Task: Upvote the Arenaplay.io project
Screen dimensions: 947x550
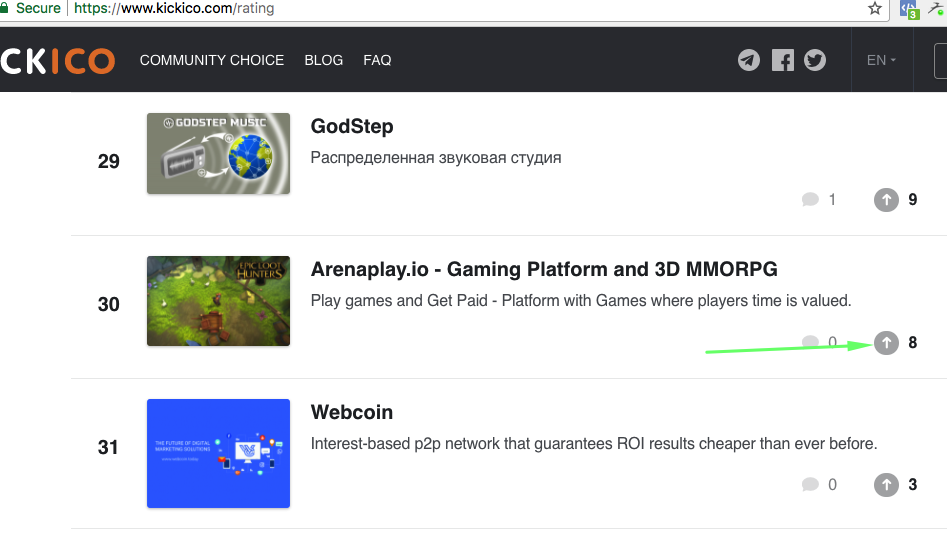Action: click(886, 343)
